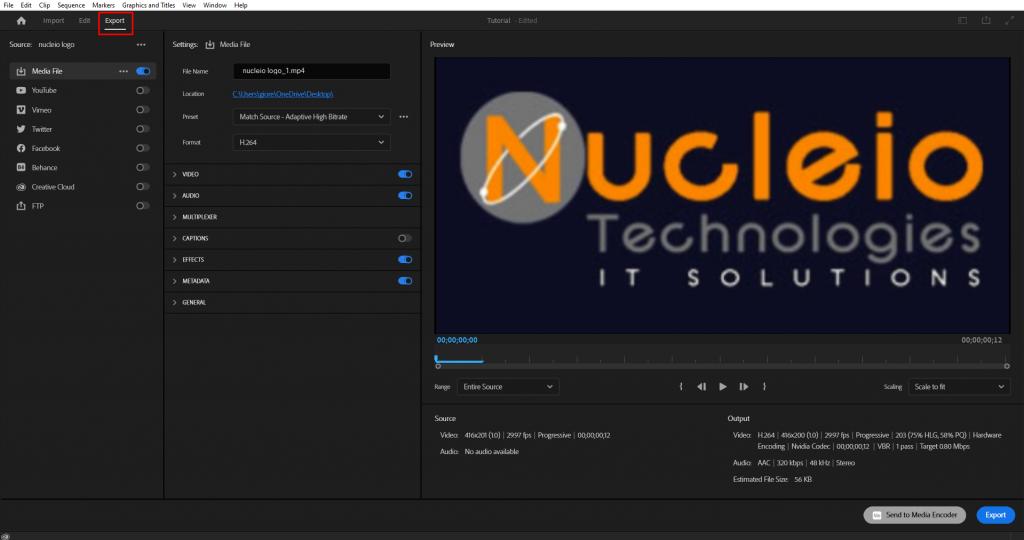The width and height of the screenshot is (1024, 540).
Task: Open the File menu
Action: point(8,5)
